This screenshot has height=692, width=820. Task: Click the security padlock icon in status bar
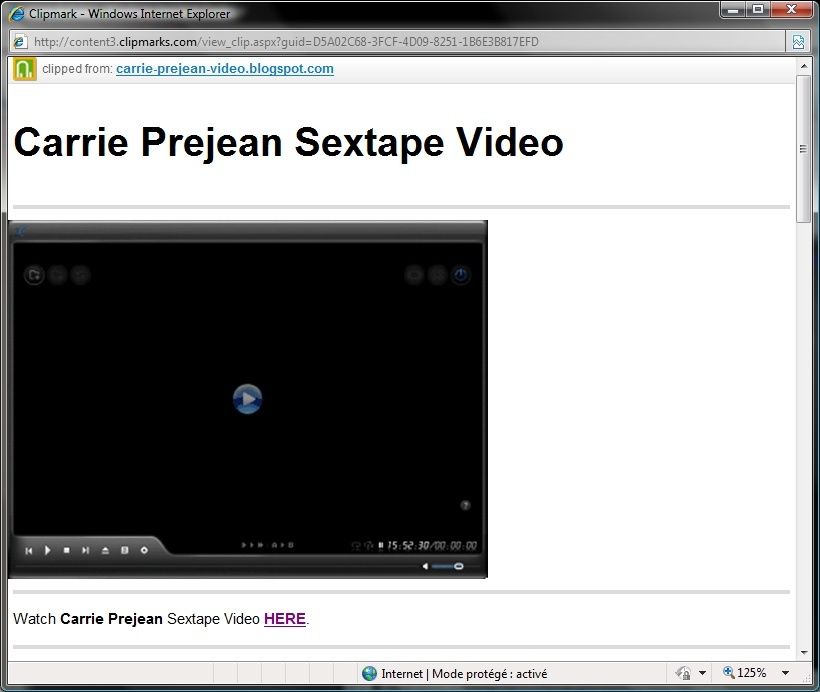(683, 673)
